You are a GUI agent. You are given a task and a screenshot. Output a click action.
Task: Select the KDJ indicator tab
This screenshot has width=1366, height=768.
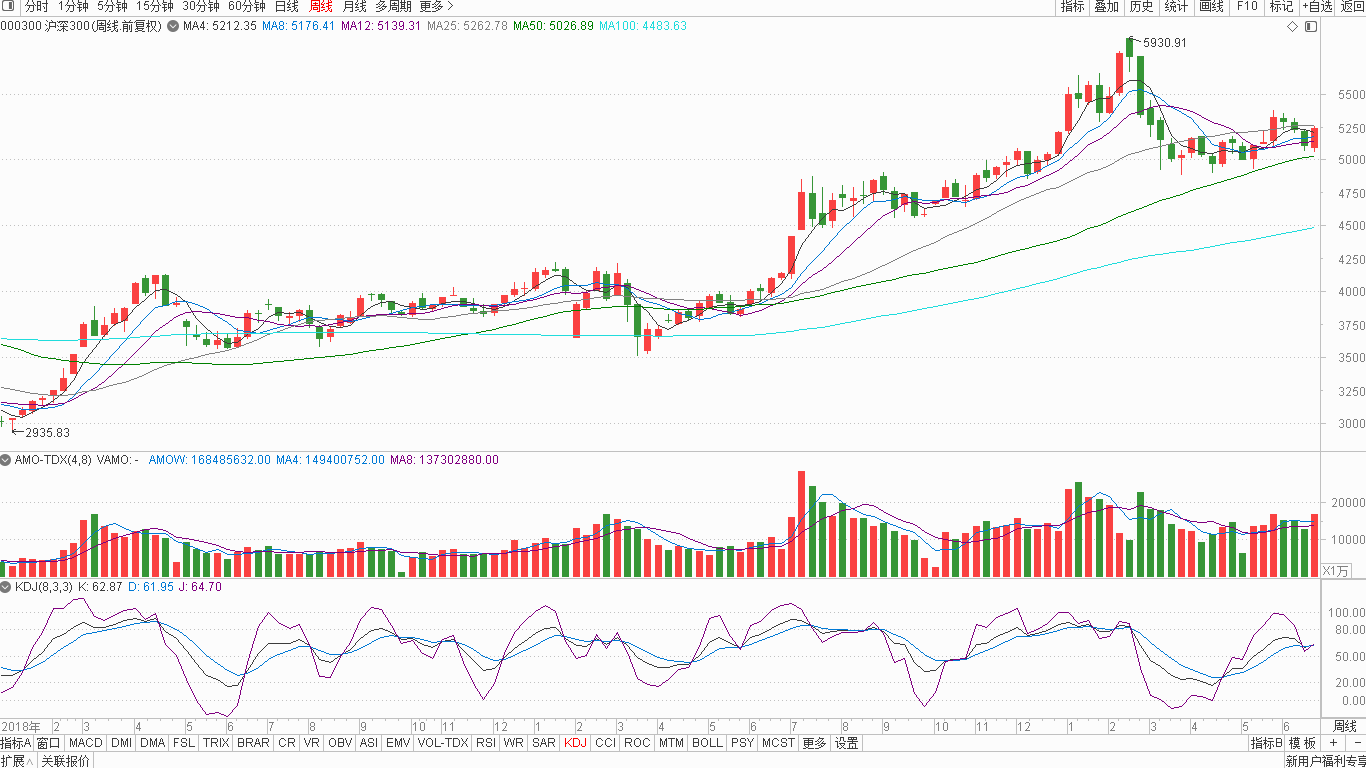tap(575, 743)
